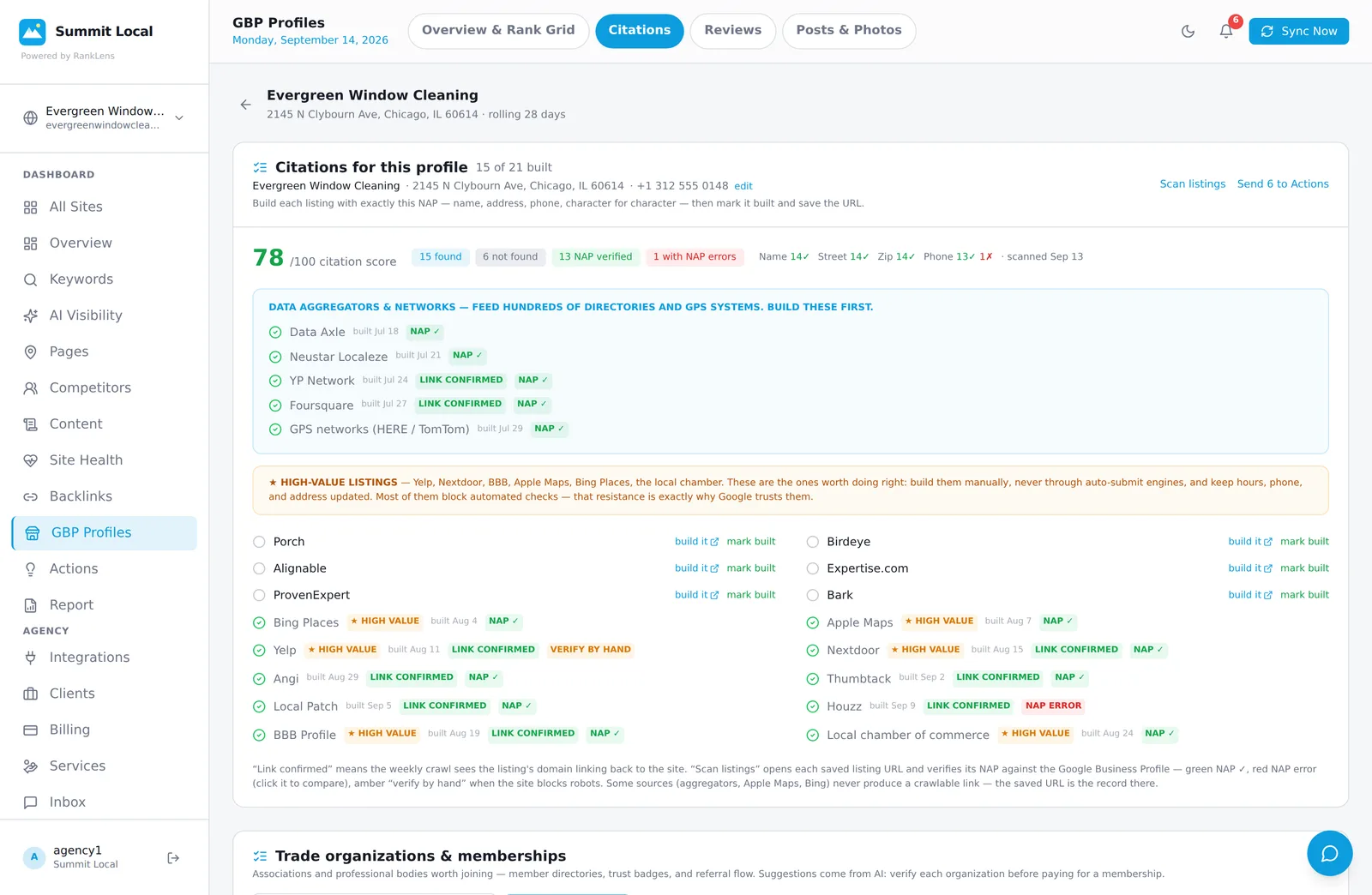The height and width of the screenshot is (895, 1372).
Task: Click the 6 not found badge
Action: pyautogui.click(x=510, y=257)
